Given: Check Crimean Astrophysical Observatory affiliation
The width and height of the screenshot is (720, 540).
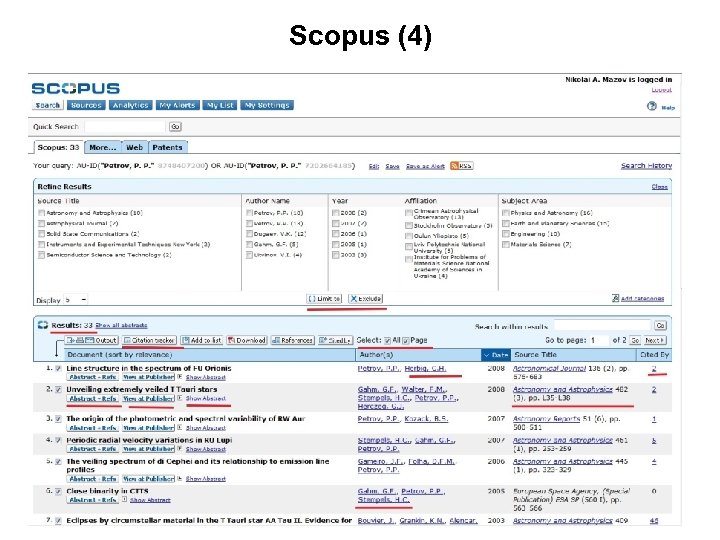Looking at the screenshot, I should pyautogui.click(x=408, y=213).
